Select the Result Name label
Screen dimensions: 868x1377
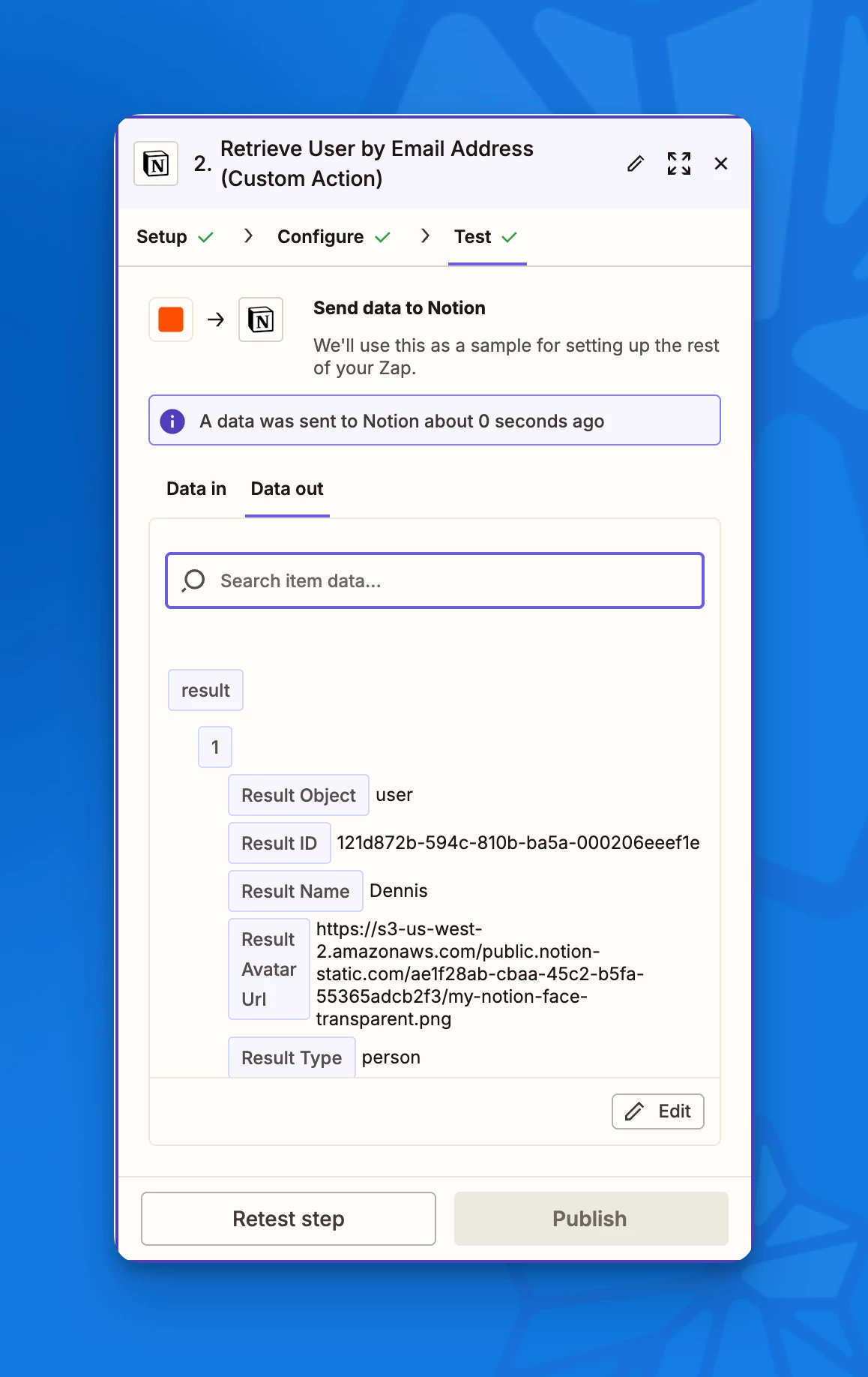(295, 891)
